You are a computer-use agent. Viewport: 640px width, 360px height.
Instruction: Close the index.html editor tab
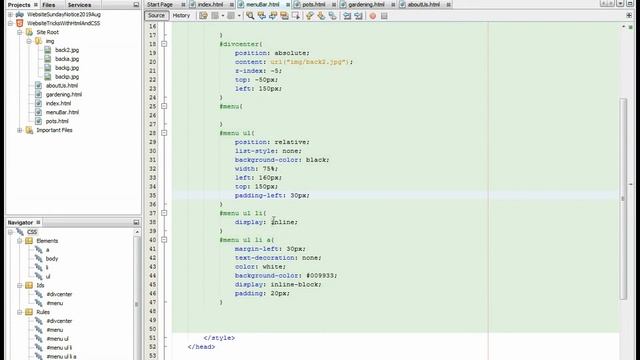(x=232, y=4)
